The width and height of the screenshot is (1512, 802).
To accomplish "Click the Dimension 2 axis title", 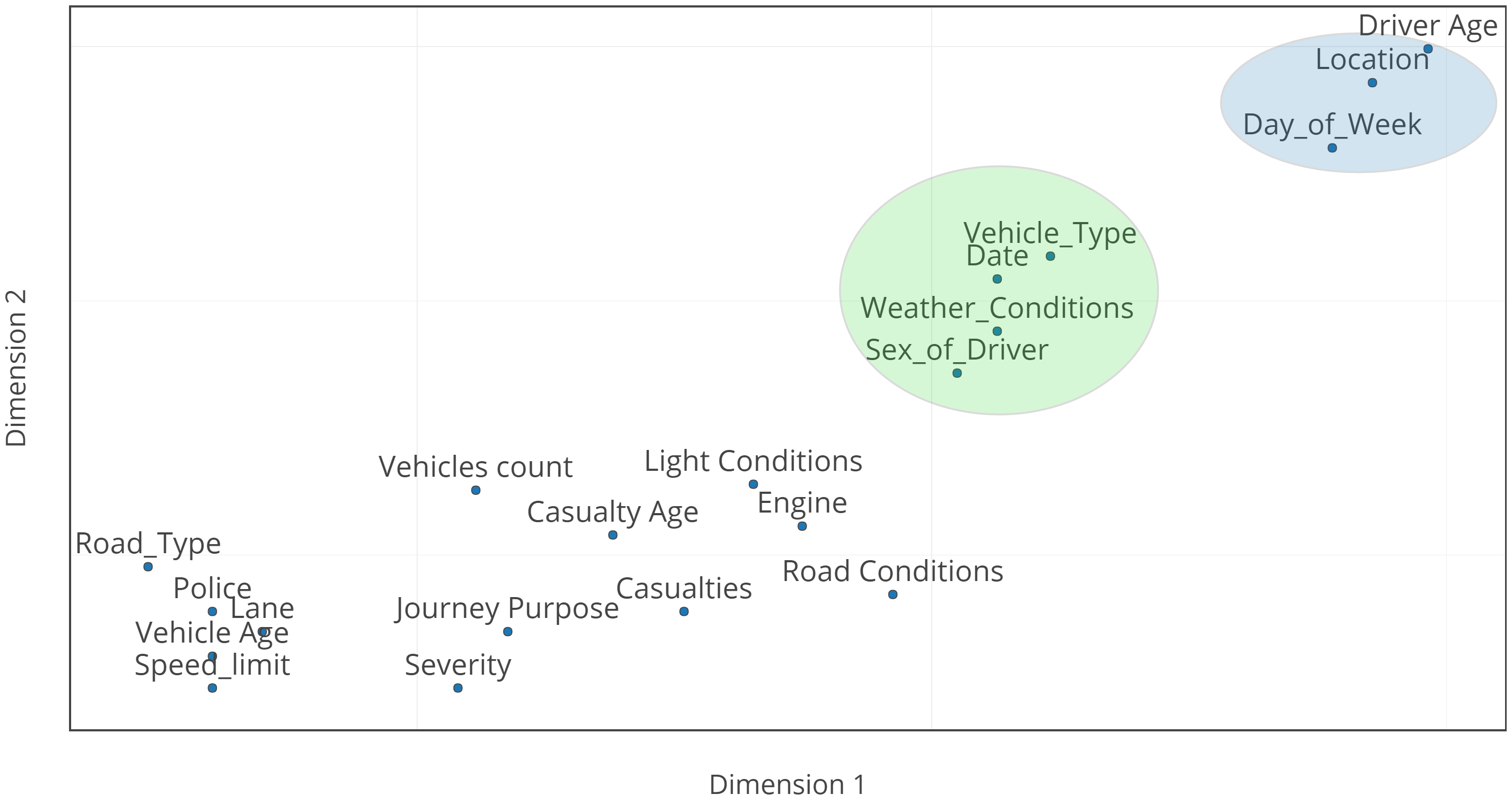I will tap(16, 368).
